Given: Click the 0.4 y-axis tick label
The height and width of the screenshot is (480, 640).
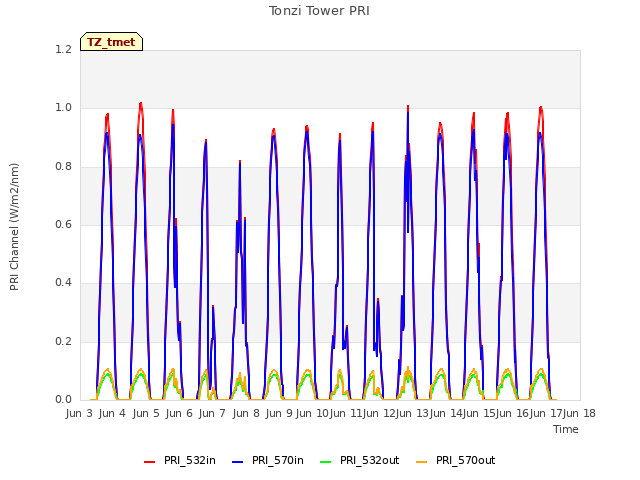Looking at the screenshot, I should pyautogui.click(x=63, y=282).
